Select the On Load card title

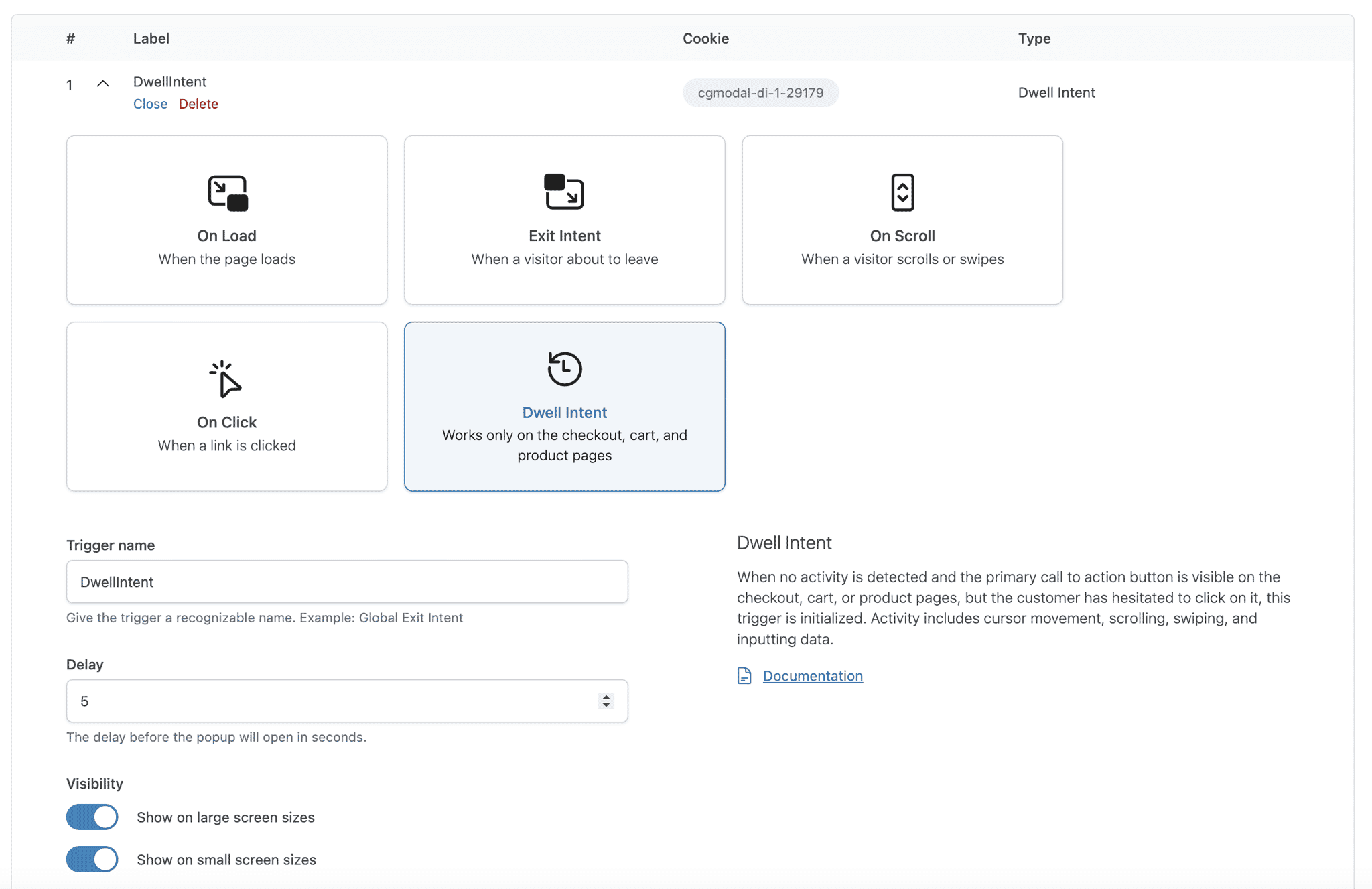click(x=226, y=236)
